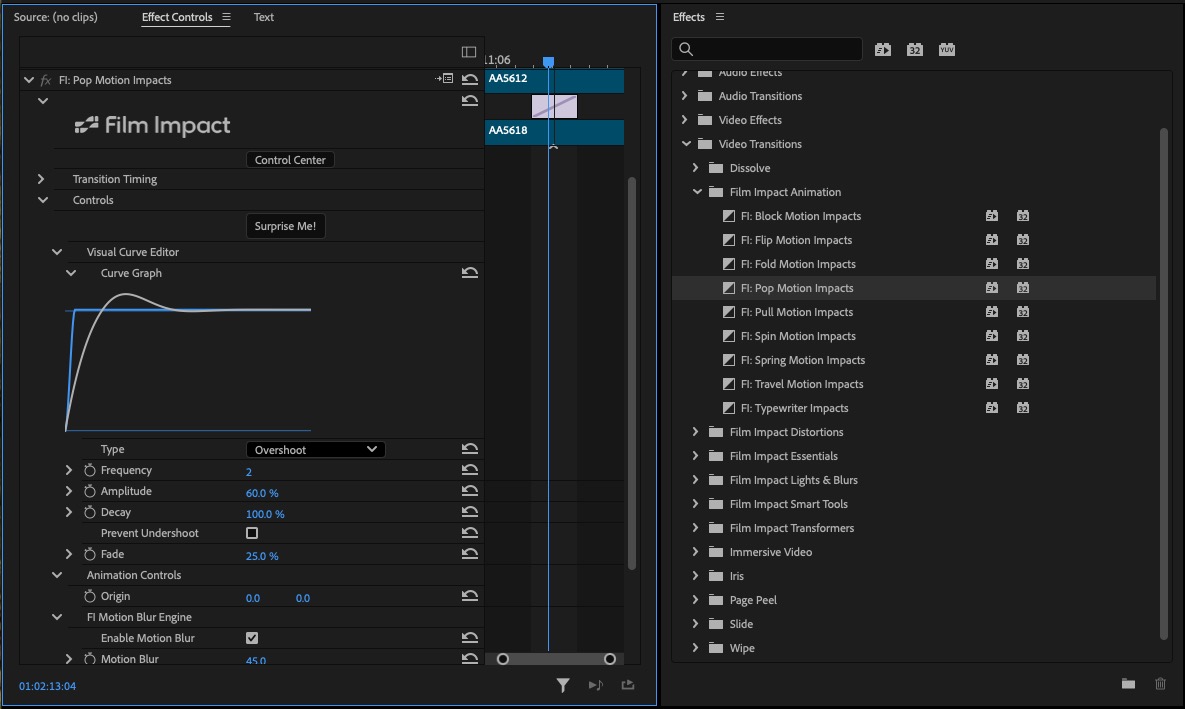The height and width of the screenshot is (709, 1185).
Task: Uncheck the Enable Motion Blur checkbox
Action: pyautogui.click(x=252, y=638)
